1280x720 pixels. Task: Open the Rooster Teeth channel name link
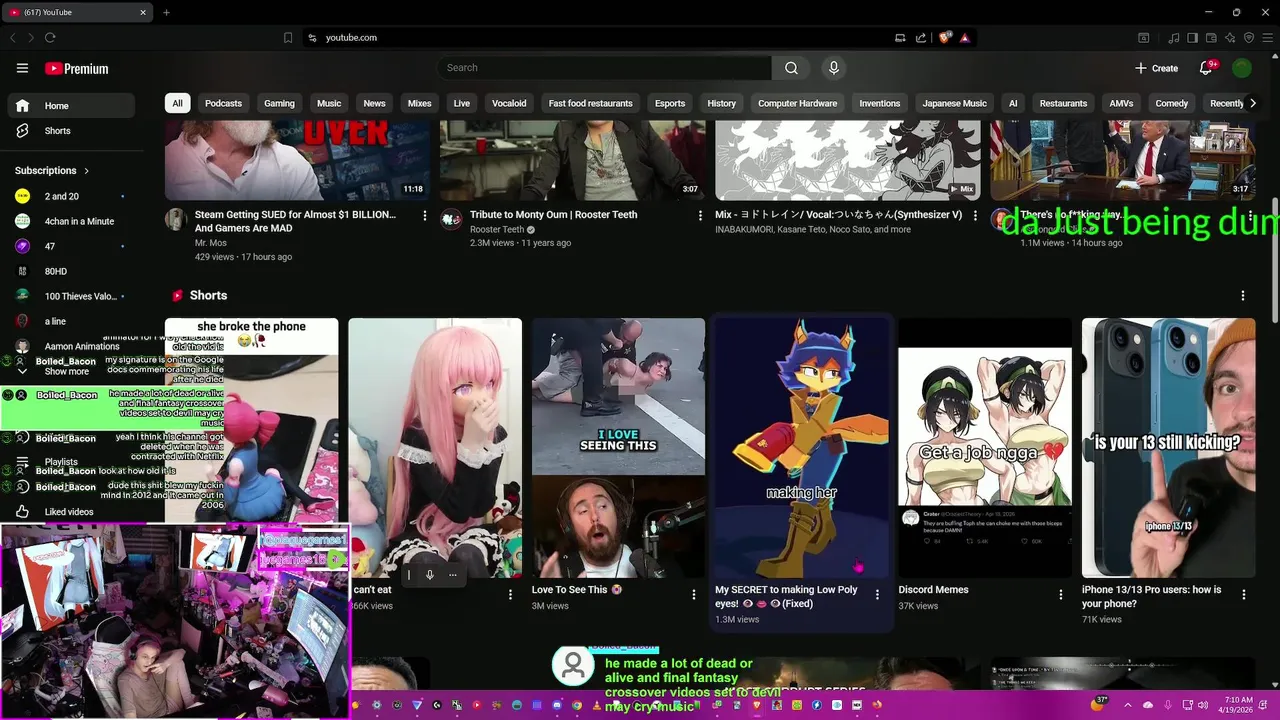497,230
